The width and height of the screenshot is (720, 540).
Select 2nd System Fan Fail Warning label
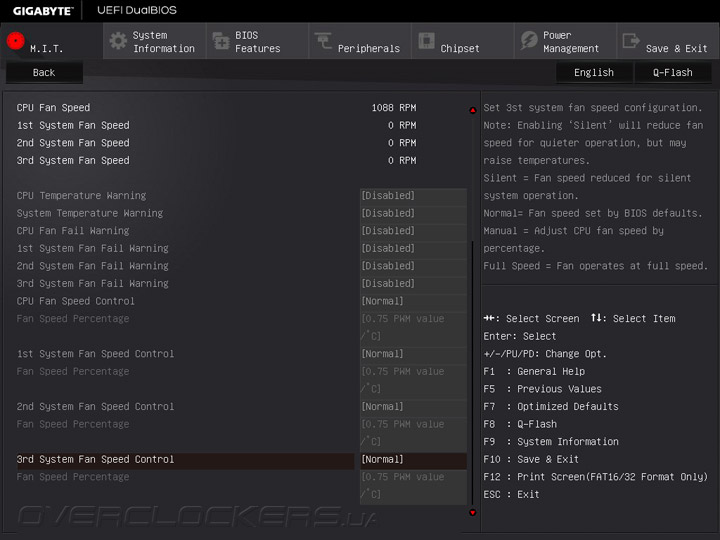(x=93, y=266)
